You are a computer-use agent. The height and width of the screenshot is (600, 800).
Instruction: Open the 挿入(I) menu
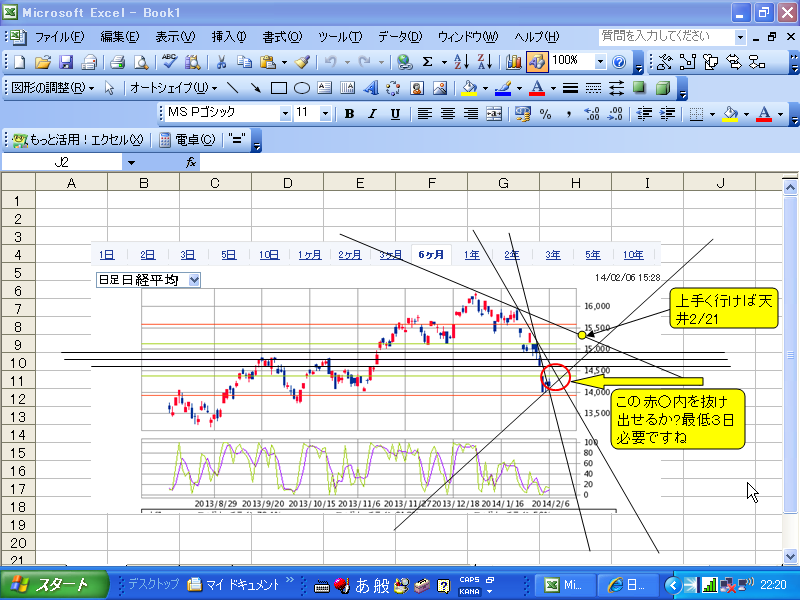click(228, 37)
